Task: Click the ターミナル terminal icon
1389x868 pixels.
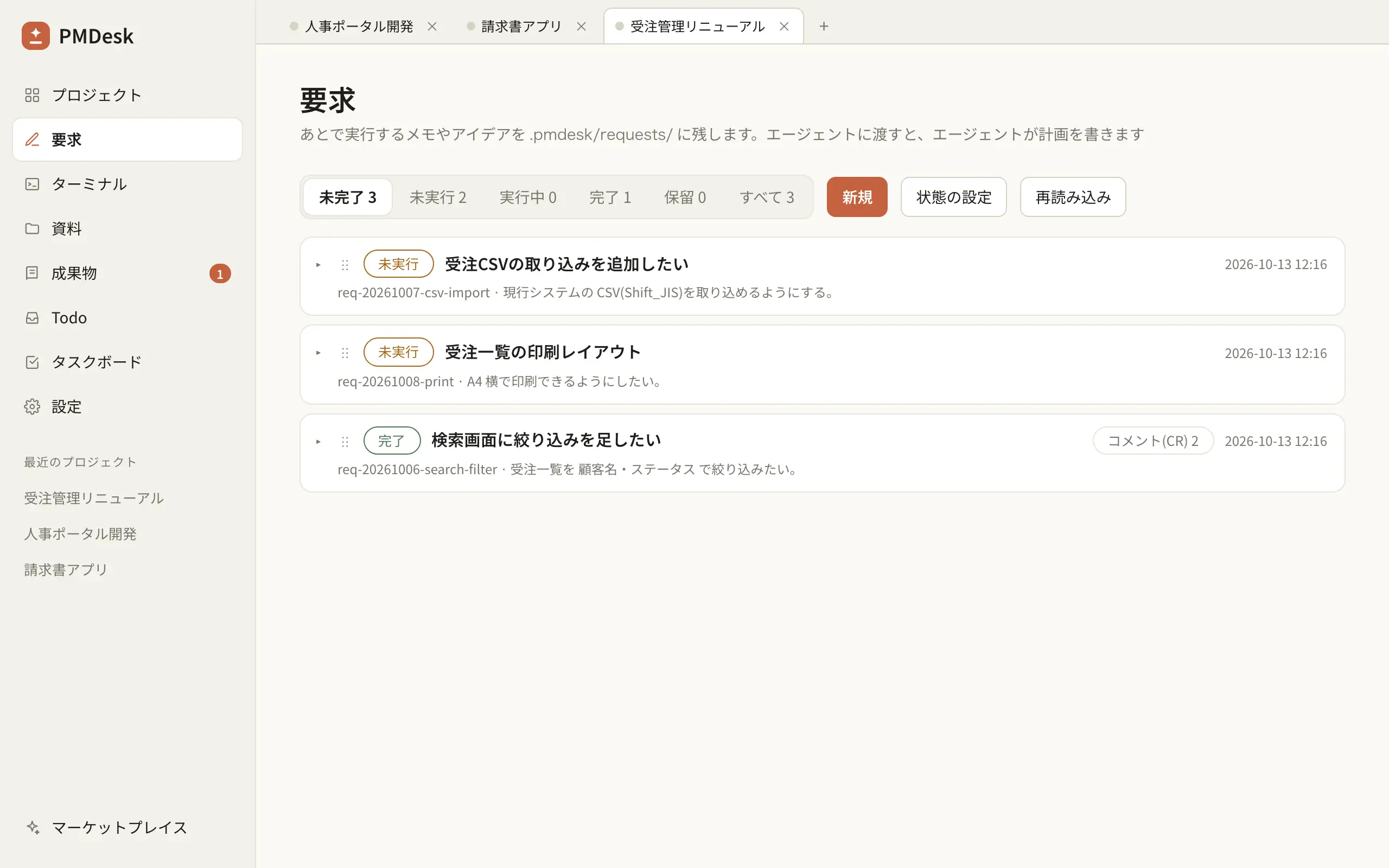Action: coord(32,184)
